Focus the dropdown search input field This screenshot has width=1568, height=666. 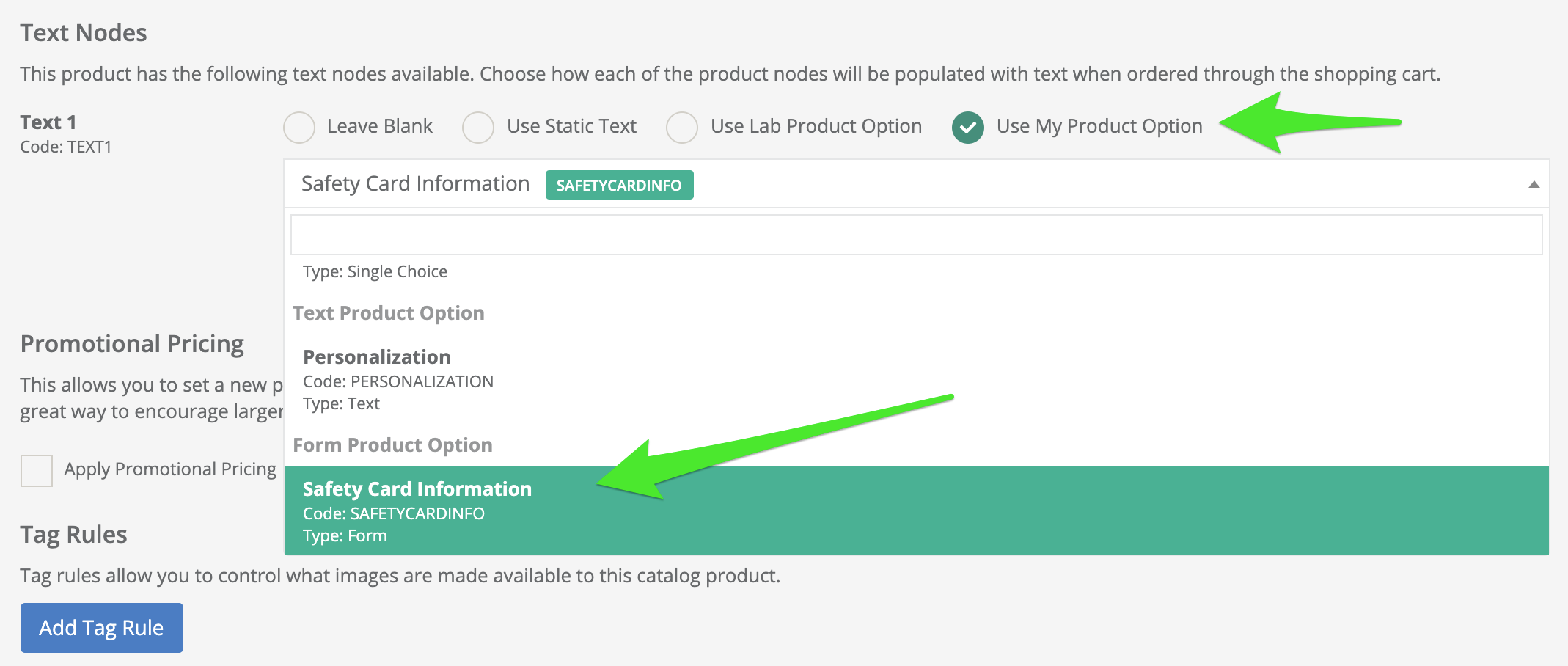(x=916, y=235)
